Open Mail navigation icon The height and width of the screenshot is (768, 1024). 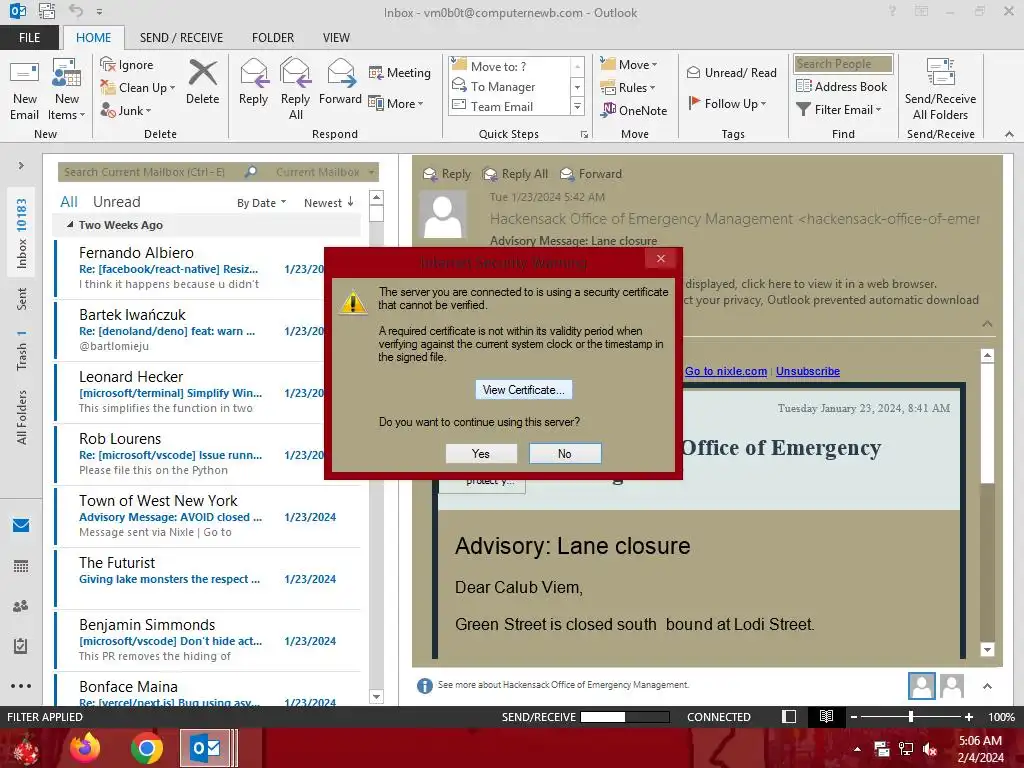pyautogui.click(x=21, y=525)
